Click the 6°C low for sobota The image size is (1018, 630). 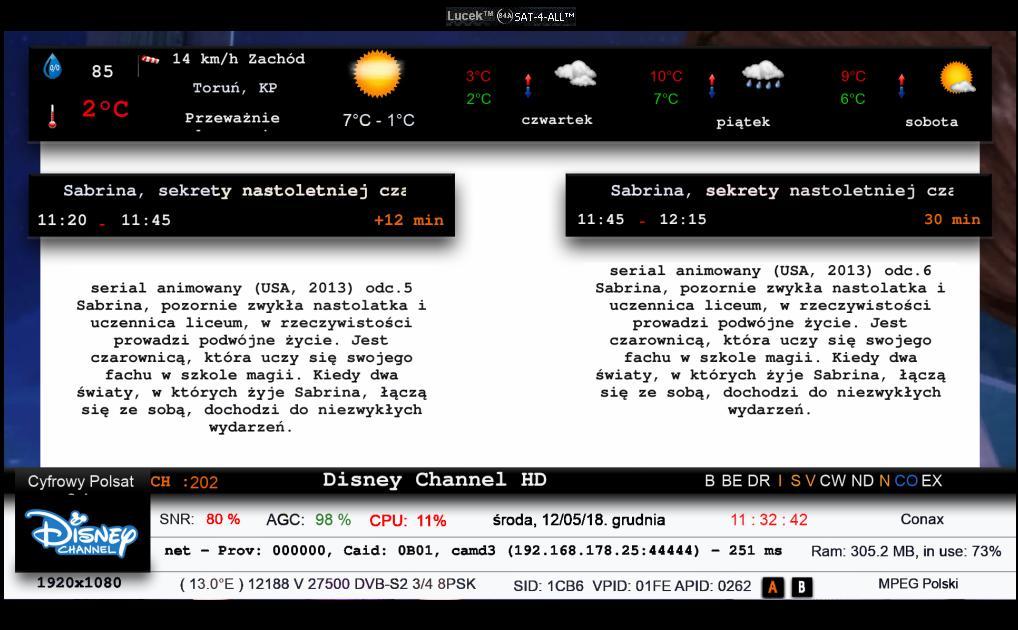tap(853, 99)
